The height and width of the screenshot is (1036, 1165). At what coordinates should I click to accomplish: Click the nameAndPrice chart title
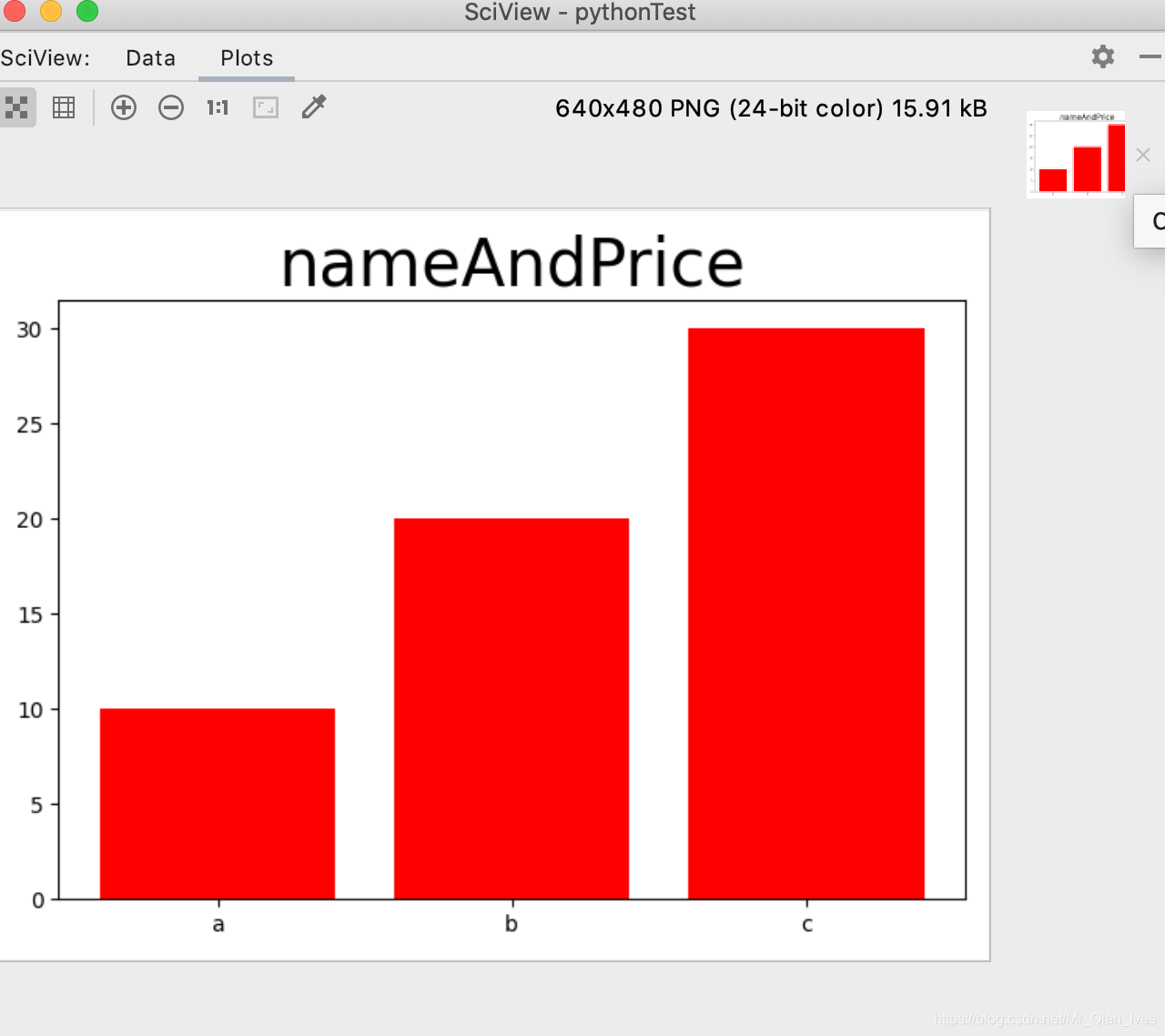[x=512, y=263]
